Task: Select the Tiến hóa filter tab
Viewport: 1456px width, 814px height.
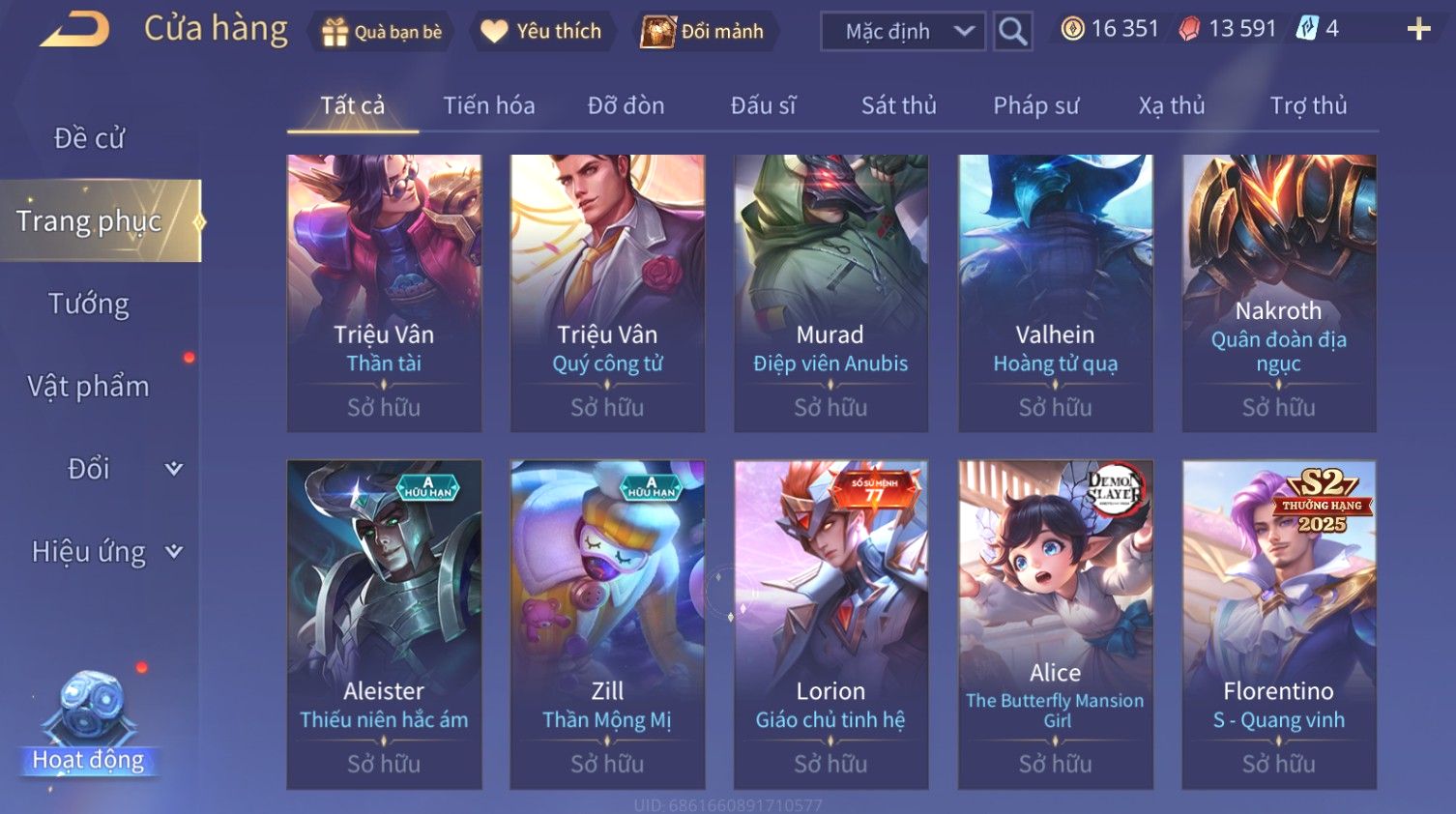Action: tap(489, 105)
